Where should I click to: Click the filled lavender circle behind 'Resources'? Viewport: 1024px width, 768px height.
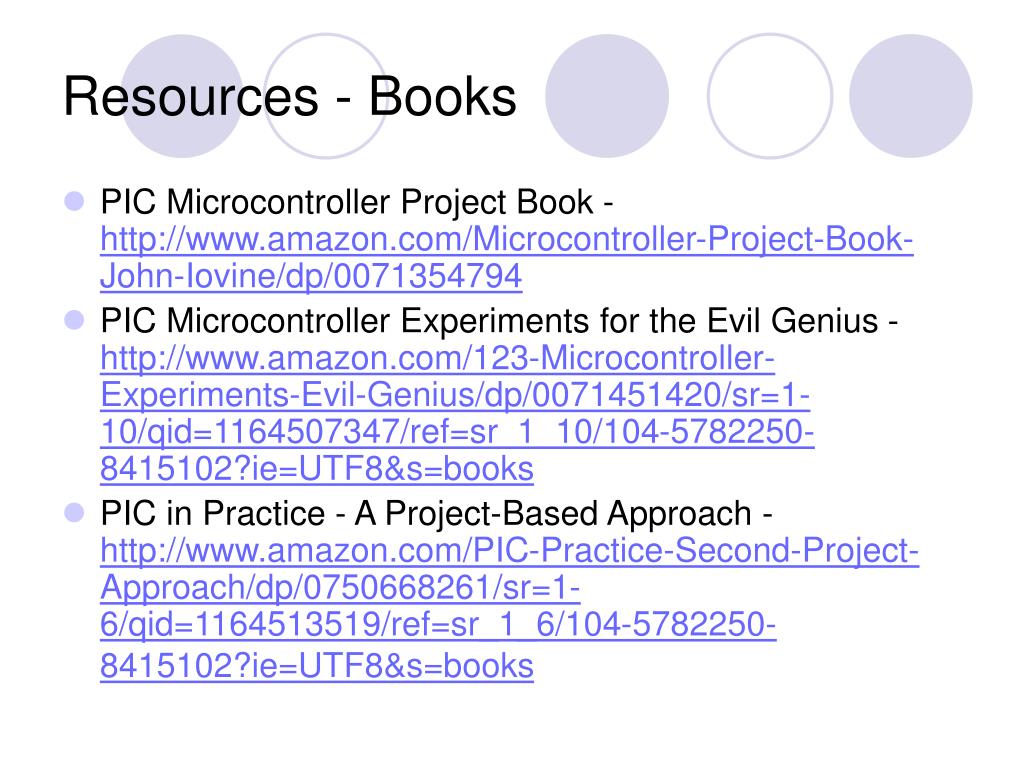coord(182,96)
